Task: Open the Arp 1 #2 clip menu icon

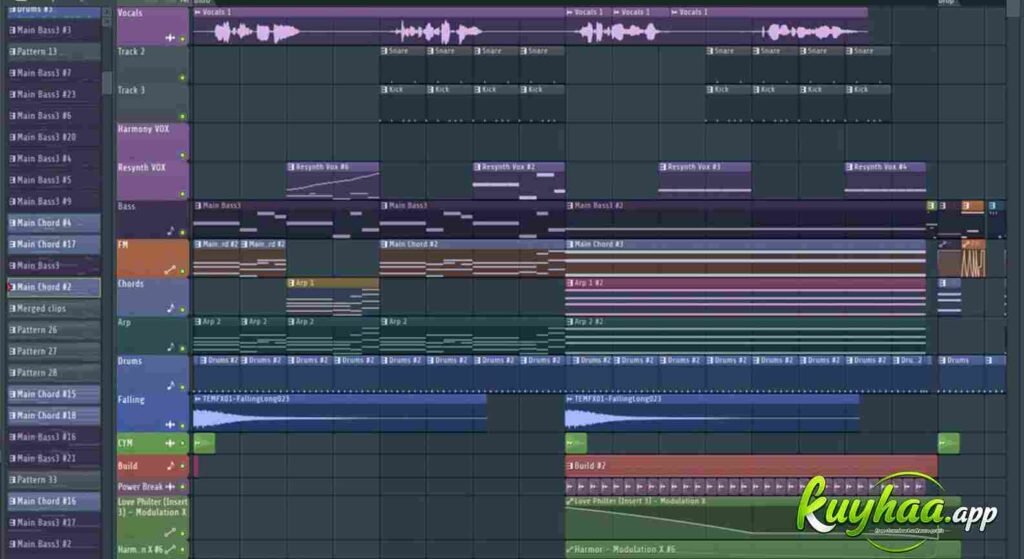Action: (569, 283)
